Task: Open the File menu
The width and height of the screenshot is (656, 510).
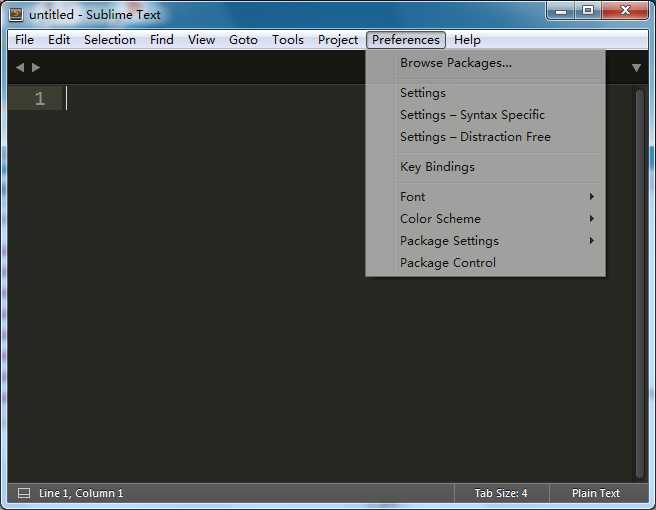Action: coord(24,40)
